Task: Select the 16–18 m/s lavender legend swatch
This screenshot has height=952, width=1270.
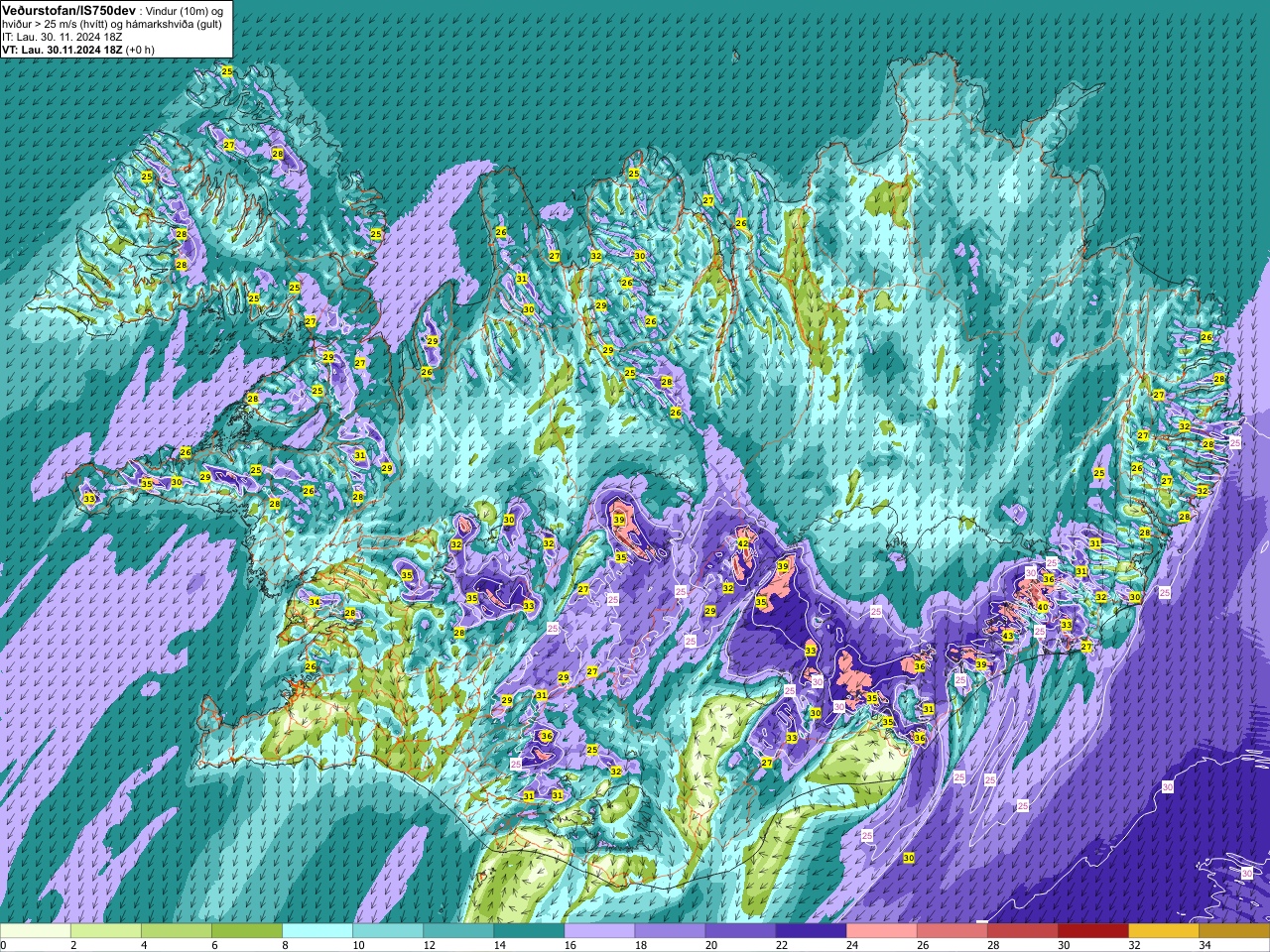Action: coord(599,931)
